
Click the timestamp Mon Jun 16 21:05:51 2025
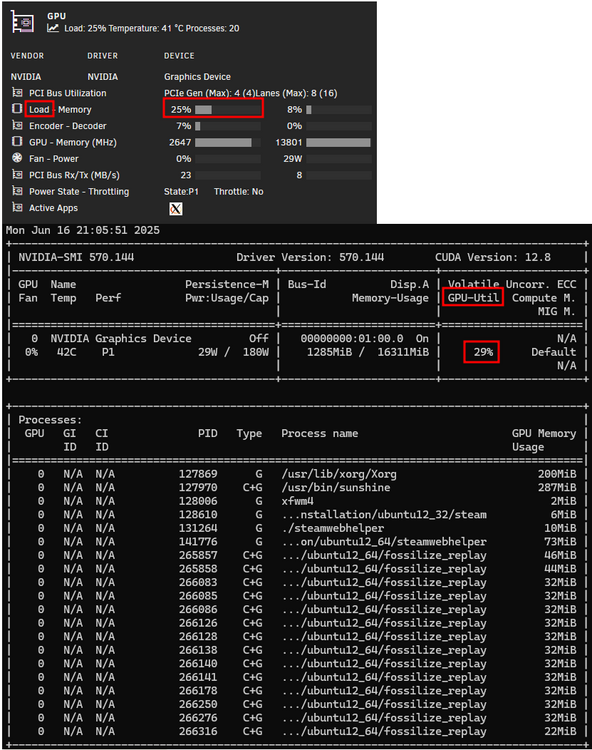[83, 230]
